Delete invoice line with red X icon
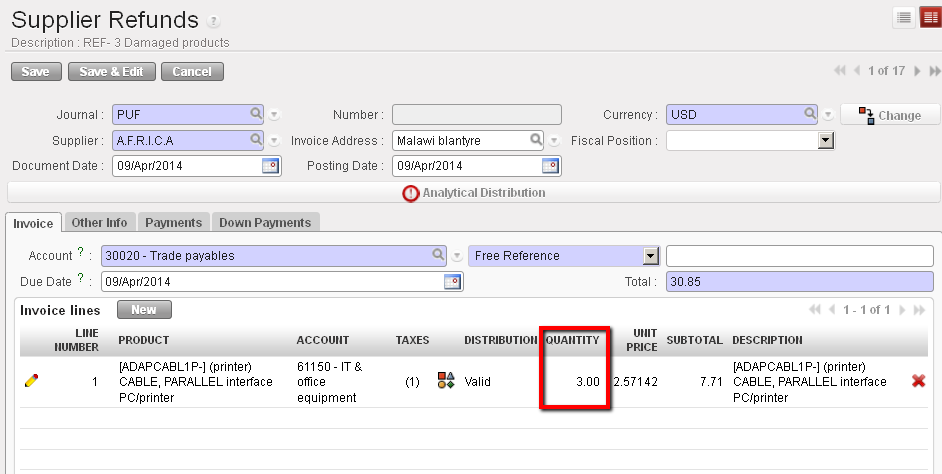 (918, 381)
